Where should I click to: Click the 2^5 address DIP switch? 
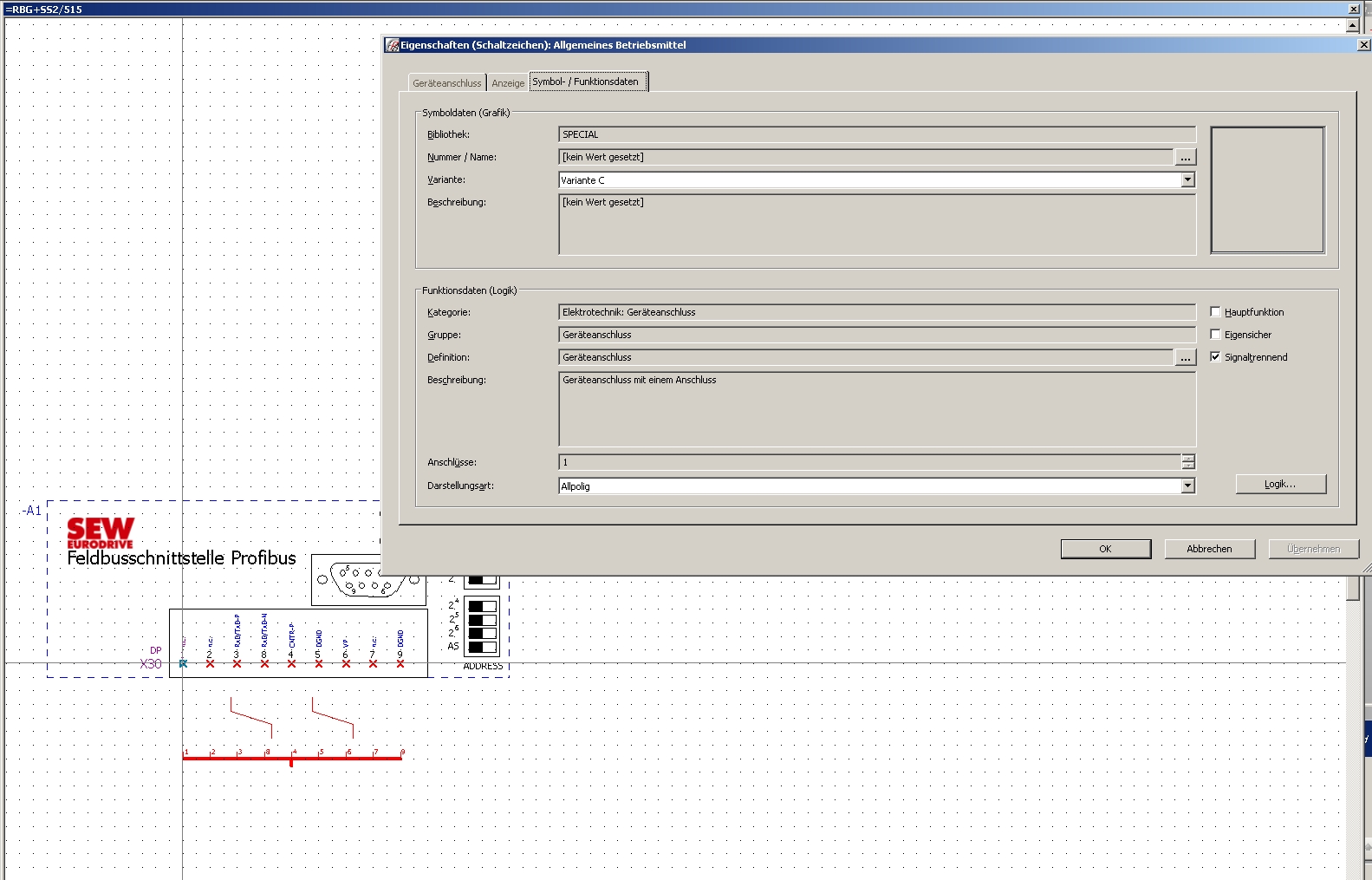click(483, 620)
